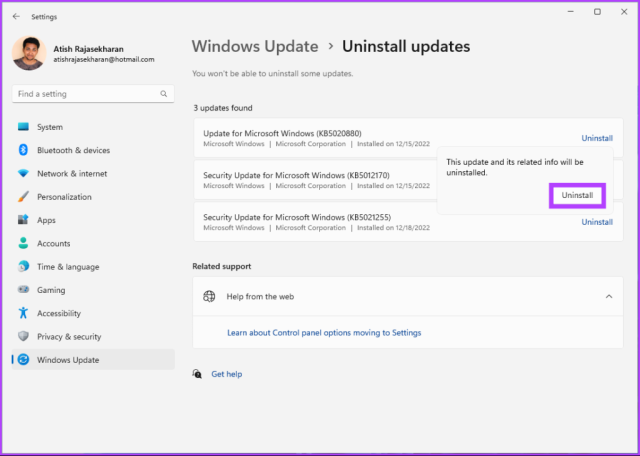Select the KB5012170 security update title

(296, 175)
